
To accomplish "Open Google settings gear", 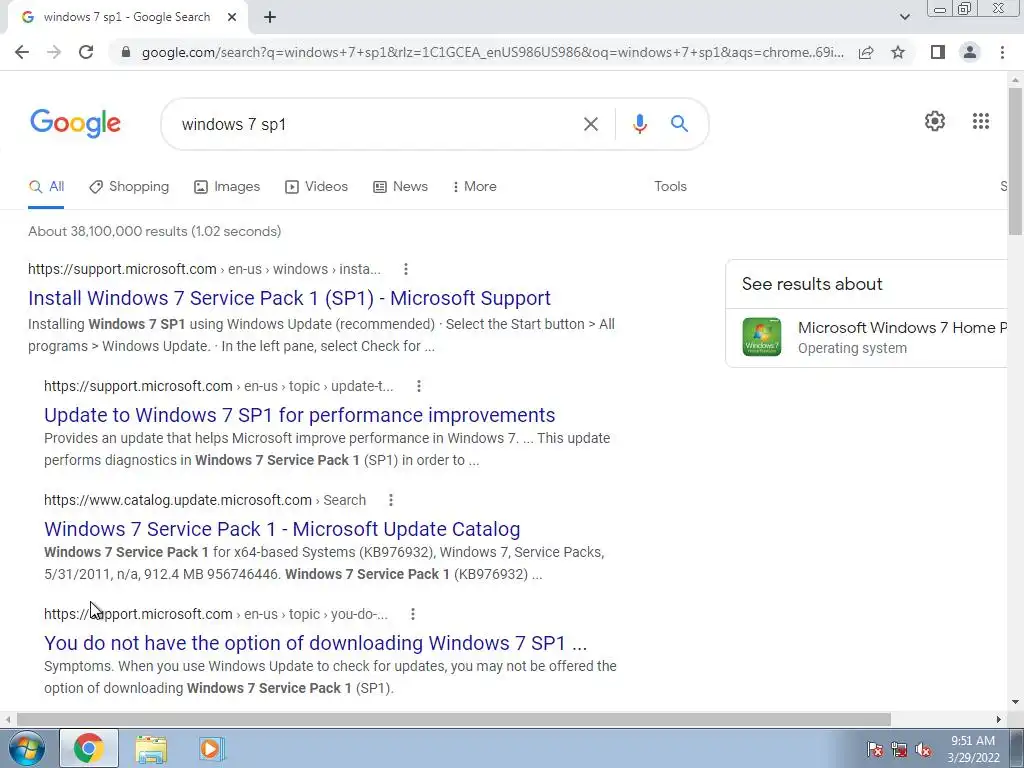I will 935,121.
